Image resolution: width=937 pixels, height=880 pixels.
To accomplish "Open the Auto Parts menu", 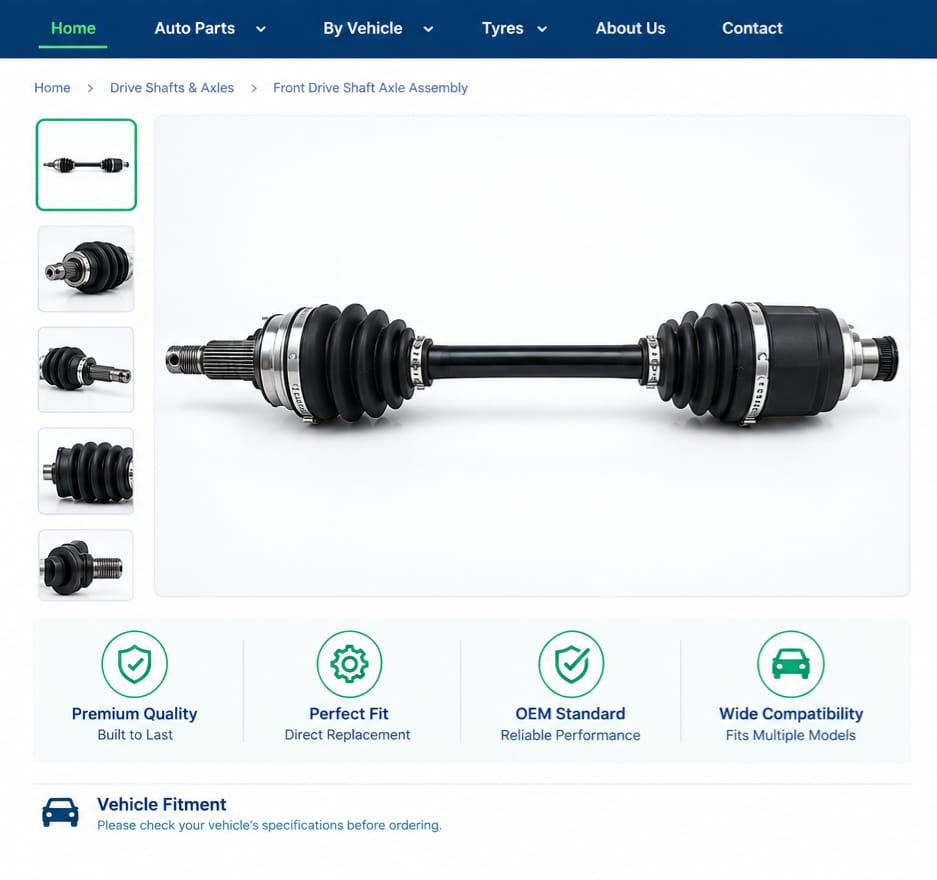I will coord(195,28).
